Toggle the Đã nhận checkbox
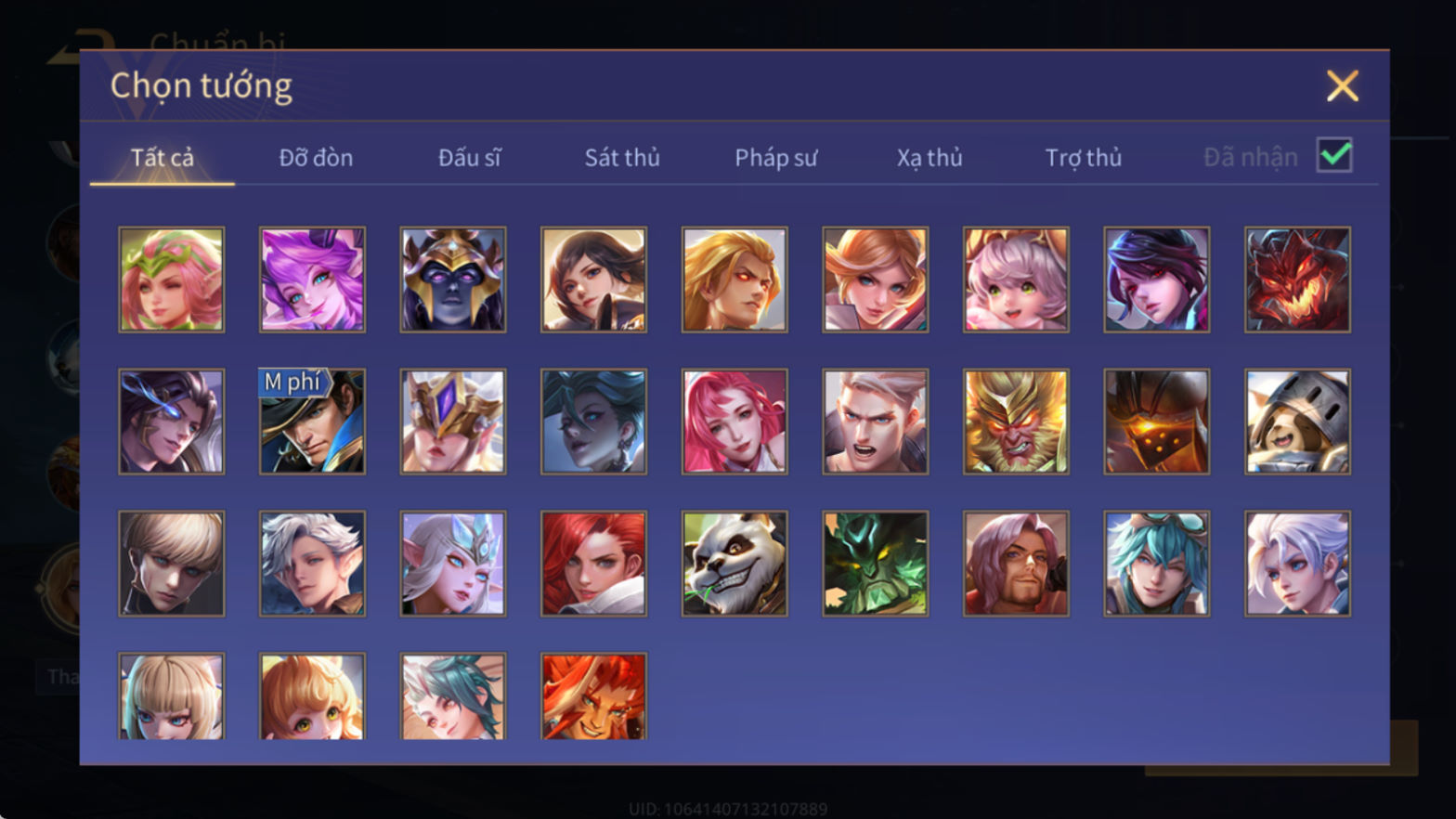 1334,155
